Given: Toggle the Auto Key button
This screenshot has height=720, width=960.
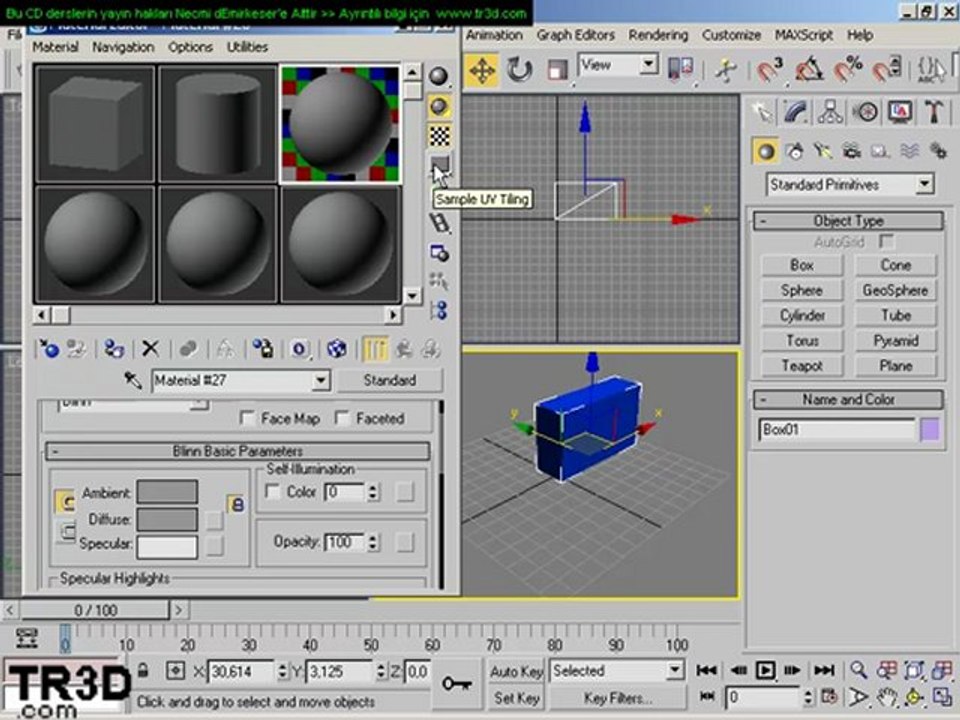Looking at the screenshot, I should pyautogui.click(x=516, y=672).
